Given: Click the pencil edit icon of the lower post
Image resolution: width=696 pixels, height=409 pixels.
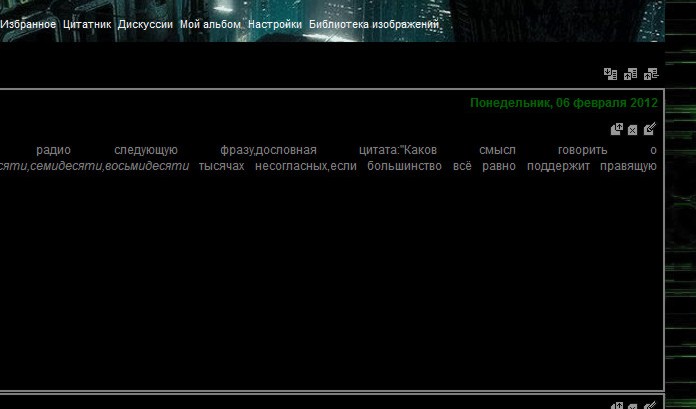Looking at the screenshot, I should click(x=650, y=405).
